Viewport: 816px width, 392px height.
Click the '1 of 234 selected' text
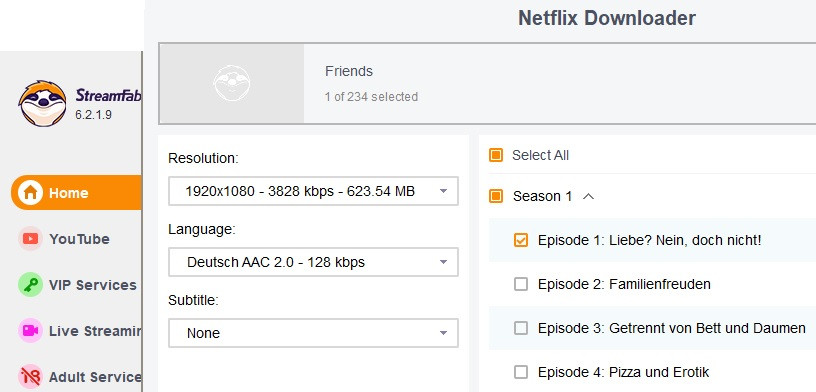[371, 97]
